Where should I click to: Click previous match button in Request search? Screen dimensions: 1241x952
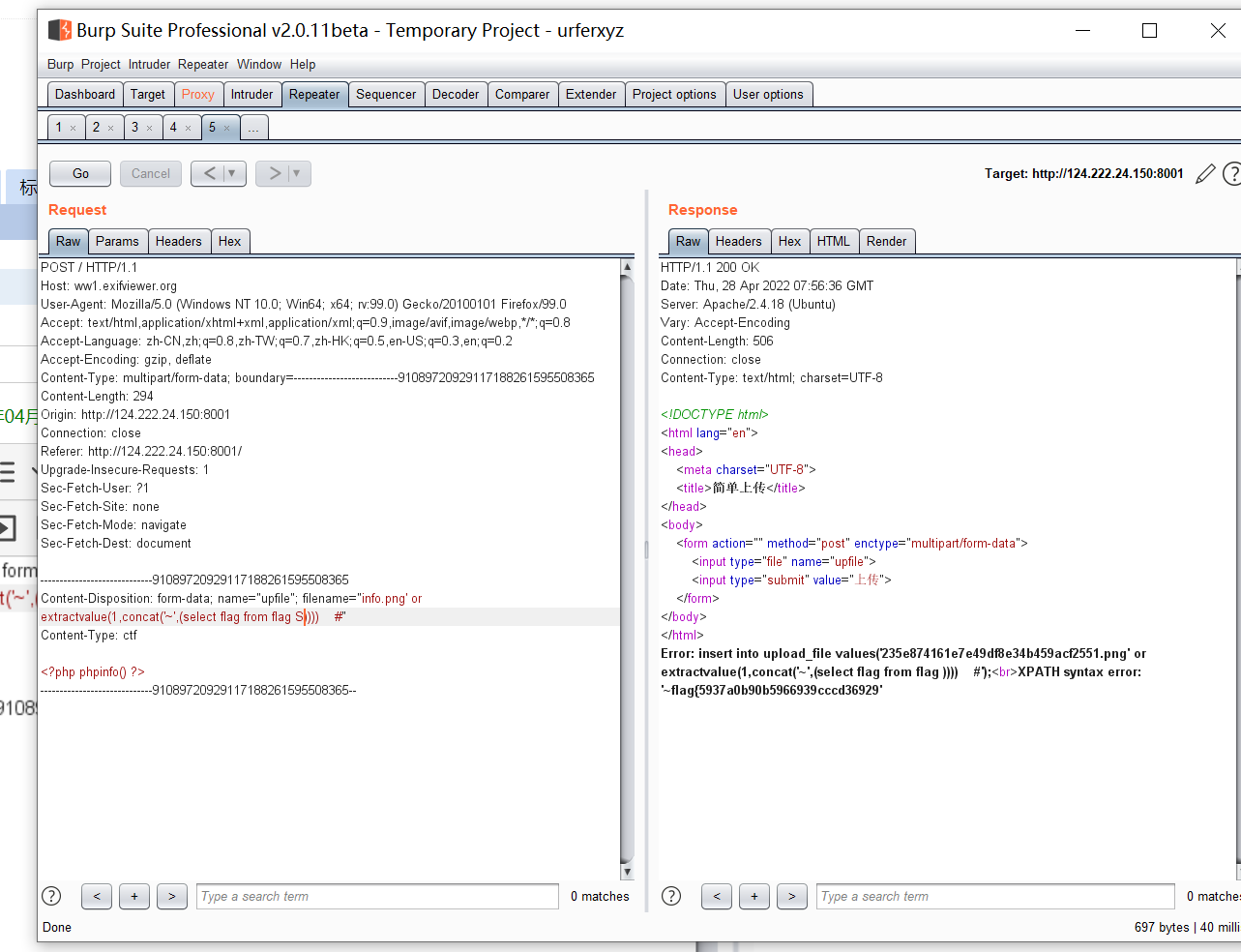[x=97, y=896]
